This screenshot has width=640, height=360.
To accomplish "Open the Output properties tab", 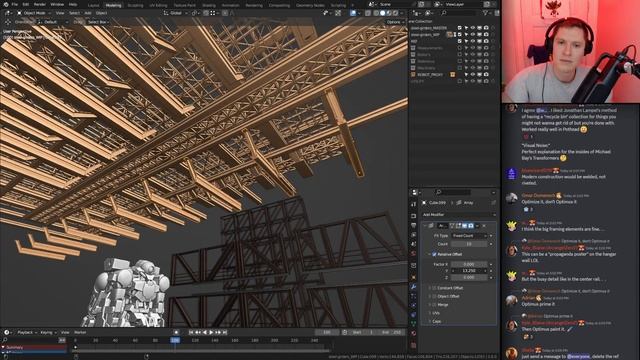I will [x=413, y=225].
